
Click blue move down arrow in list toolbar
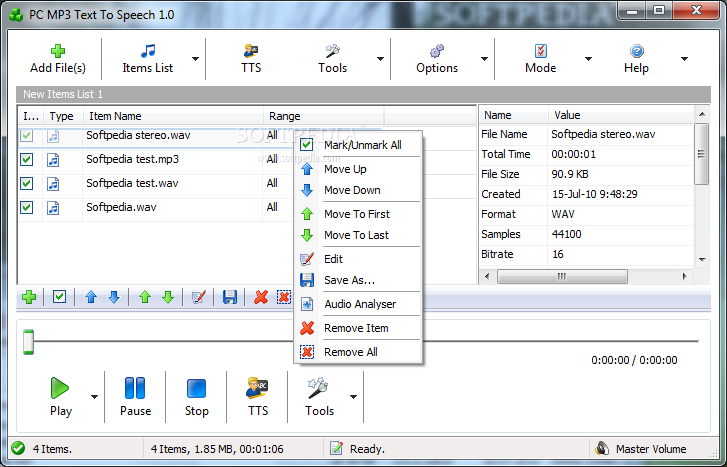click(x=114, y=297)
